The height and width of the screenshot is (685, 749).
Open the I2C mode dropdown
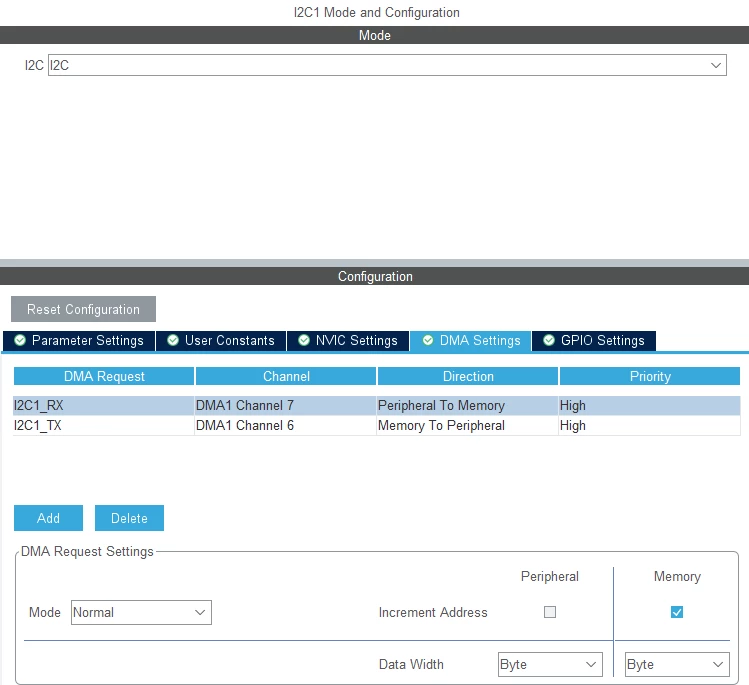click(387, 65)
